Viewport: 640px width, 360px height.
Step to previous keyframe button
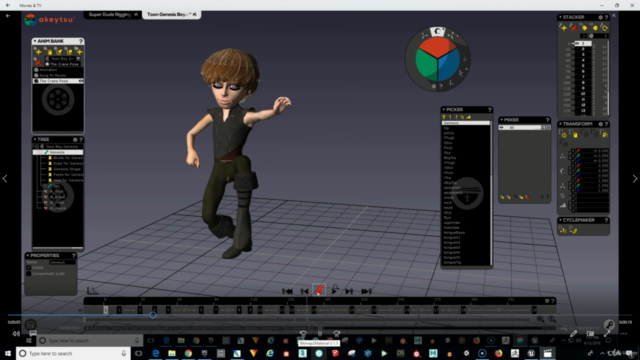304,291
